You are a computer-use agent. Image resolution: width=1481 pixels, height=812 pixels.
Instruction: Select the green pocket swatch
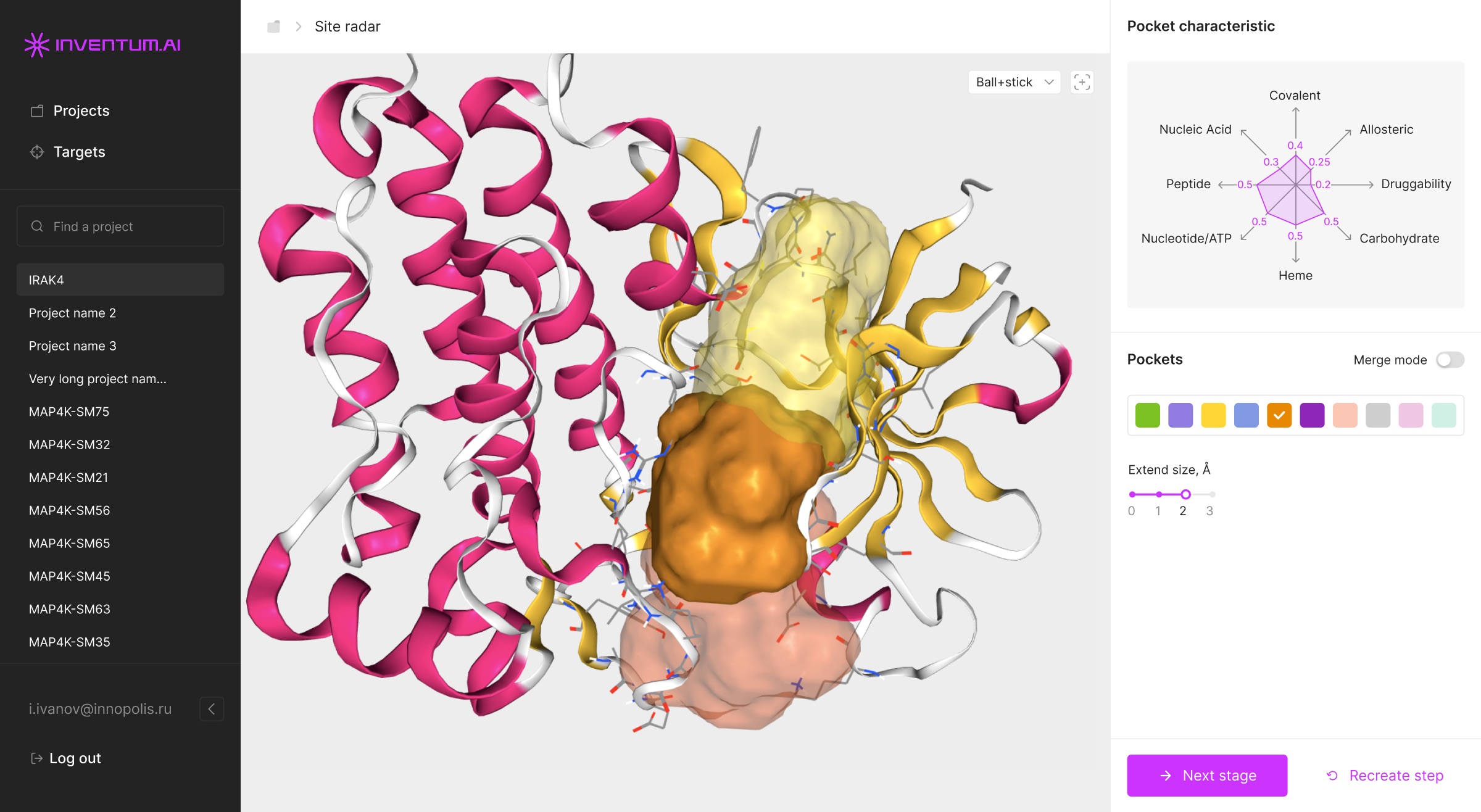[x=1148, y=415]
